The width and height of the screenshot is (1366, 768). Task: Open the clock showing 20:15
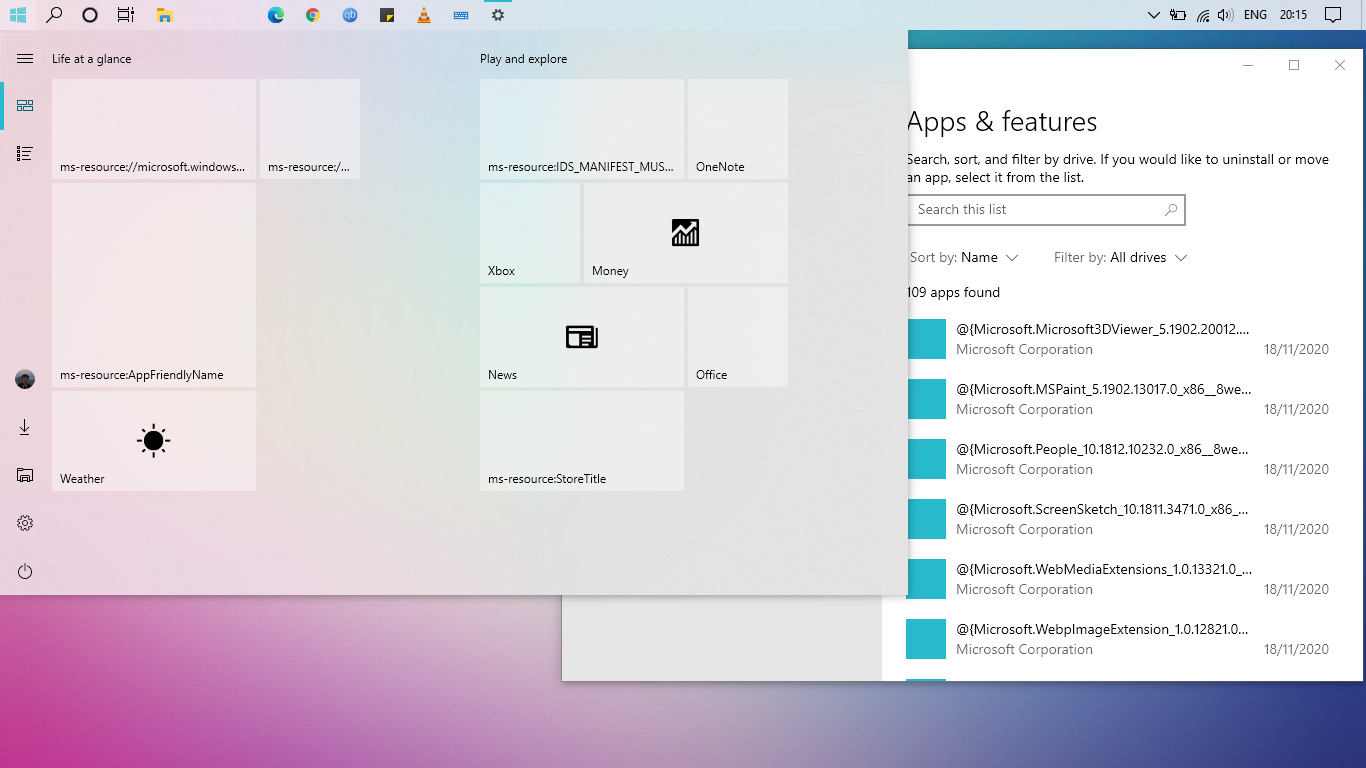point(1293,15)
